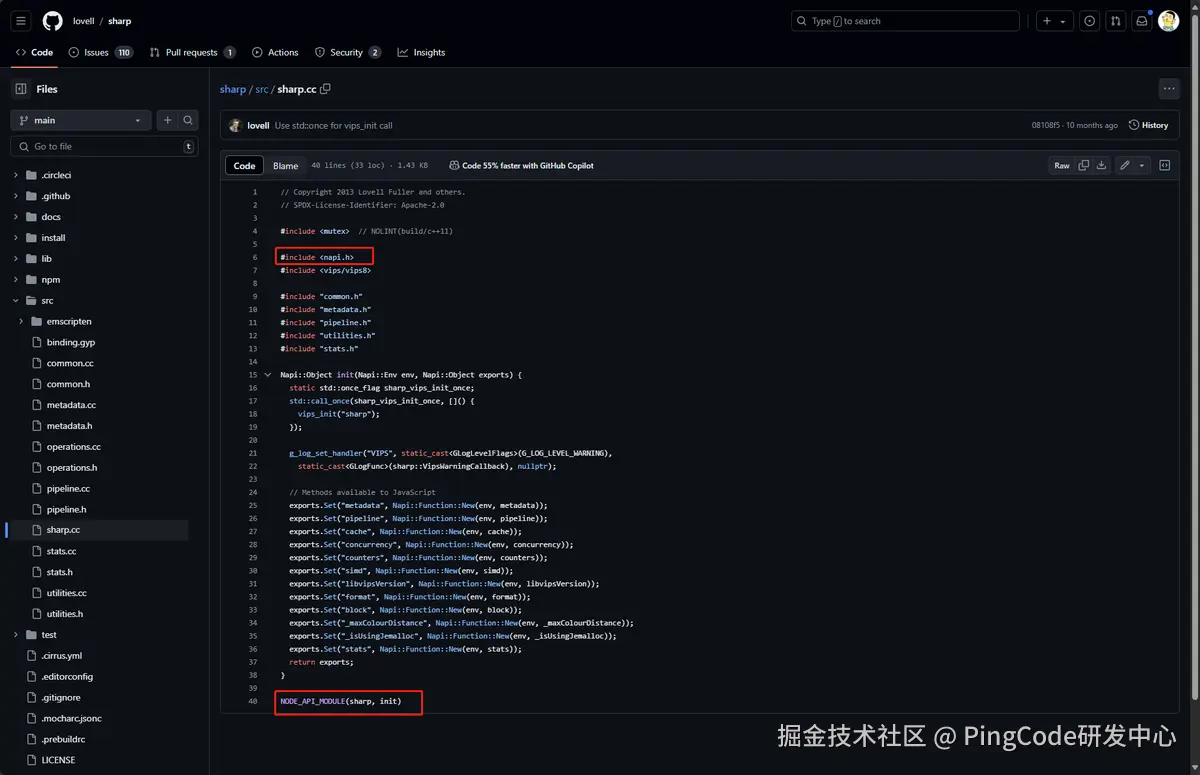Viewport: 1200px width, 775px height.
Task: Open LICENSE in the file tree
Action: pyautogui.click(x=58, y=760)
